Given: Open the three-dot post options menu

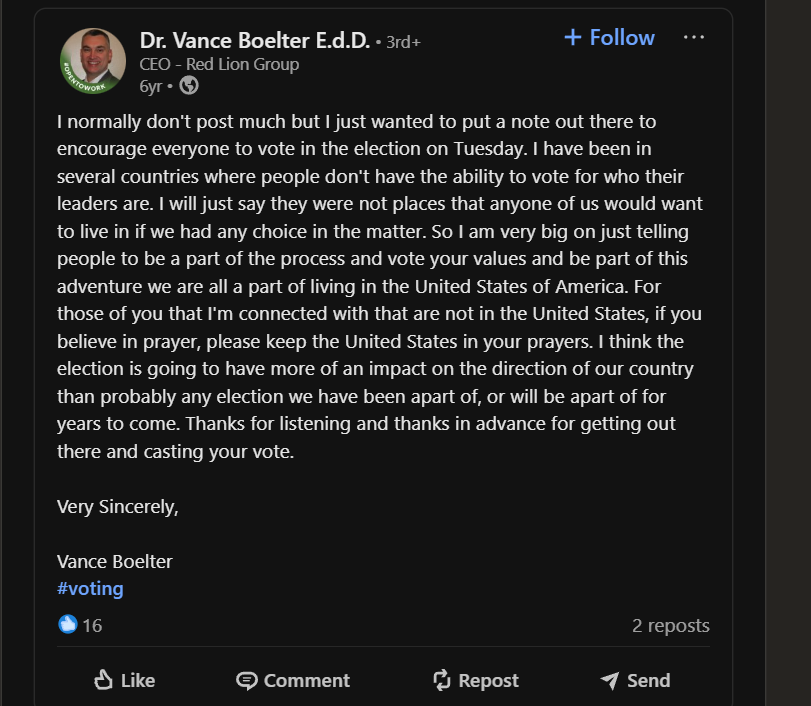Looking at the screenshot, I should click(694, 37).
